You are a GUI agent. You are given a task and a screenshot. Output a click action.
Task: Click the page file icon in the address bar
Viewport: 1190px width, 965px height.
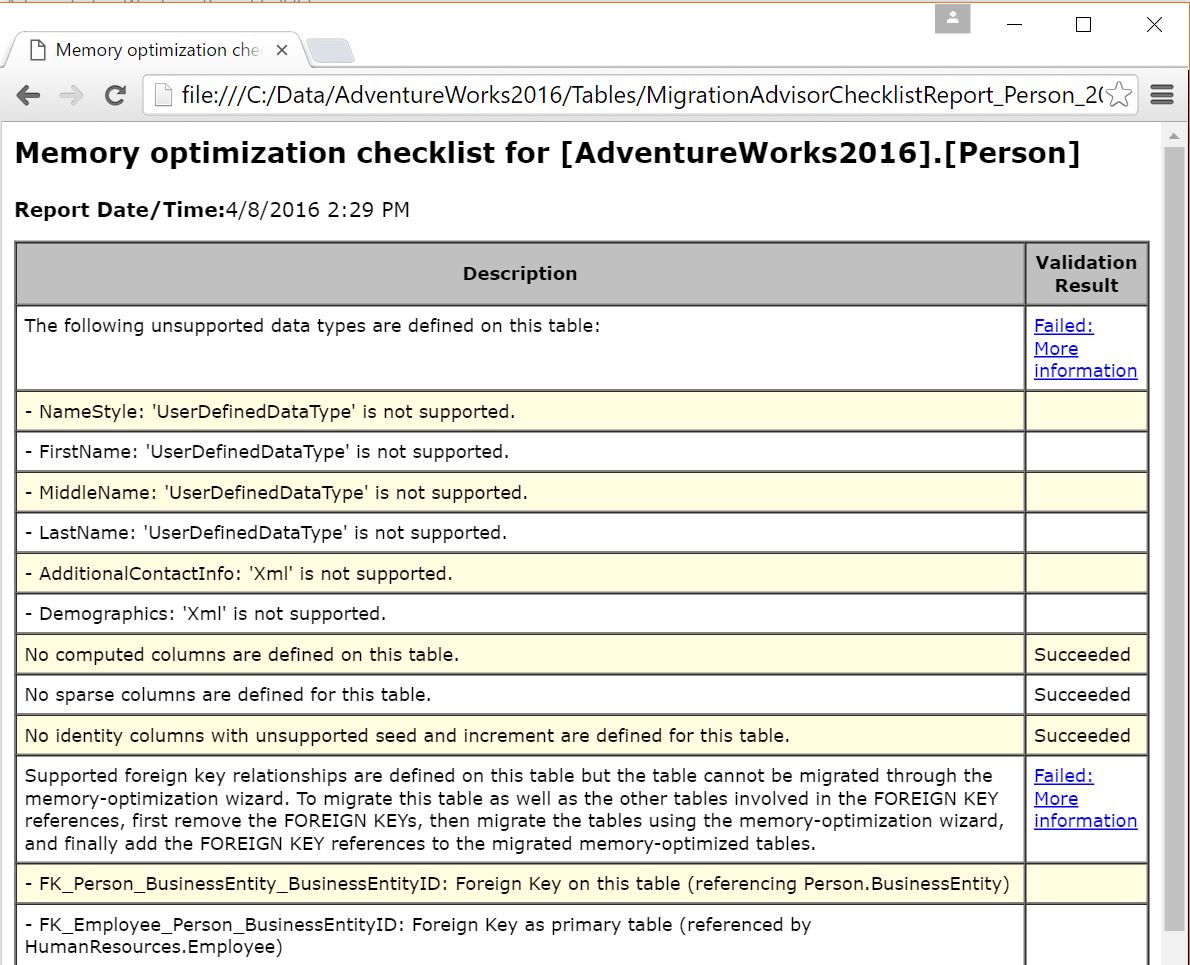coord(162,95)
